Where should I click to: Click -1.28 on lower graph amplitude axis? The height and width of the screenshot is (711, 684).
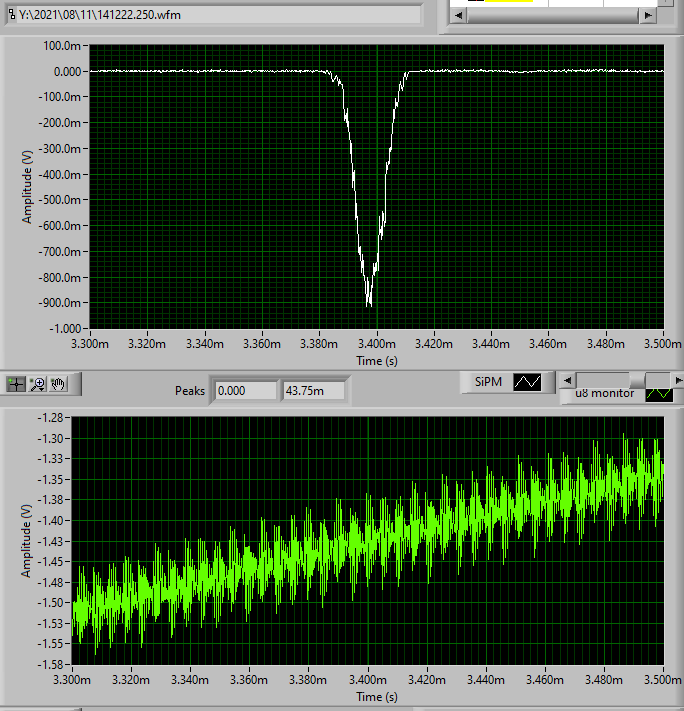54,417
